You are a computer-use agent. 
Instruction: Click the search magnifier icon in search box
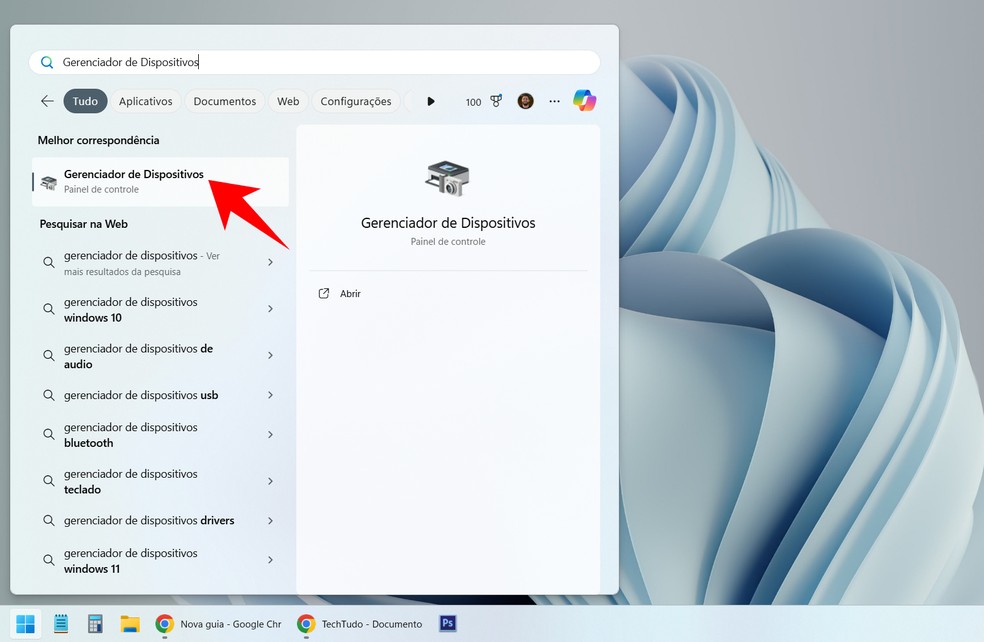coord(47,62)
